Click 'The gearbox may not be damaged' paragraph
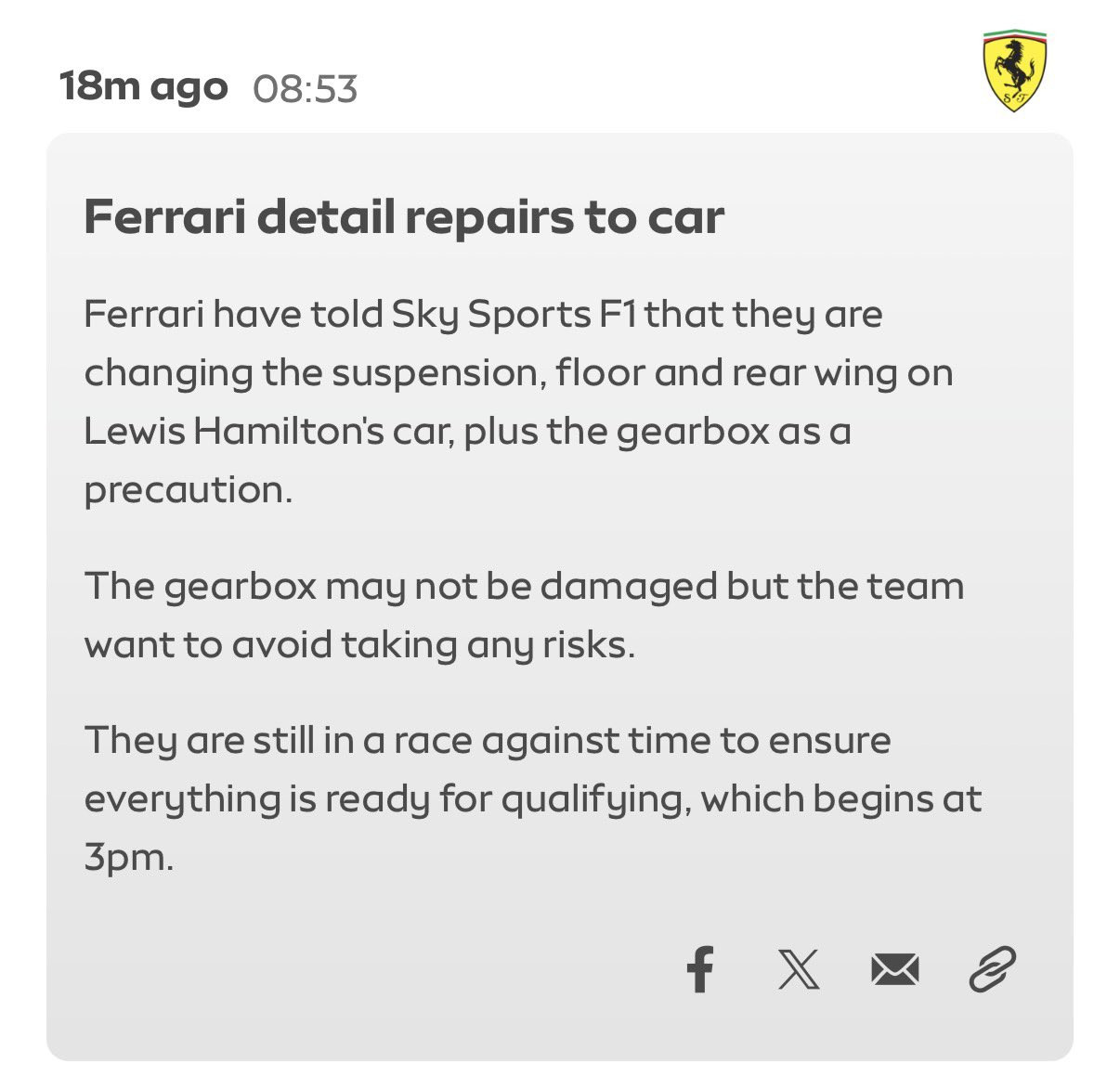The width and height of the screenshot is (1120, 1089). tap(524, 616)
